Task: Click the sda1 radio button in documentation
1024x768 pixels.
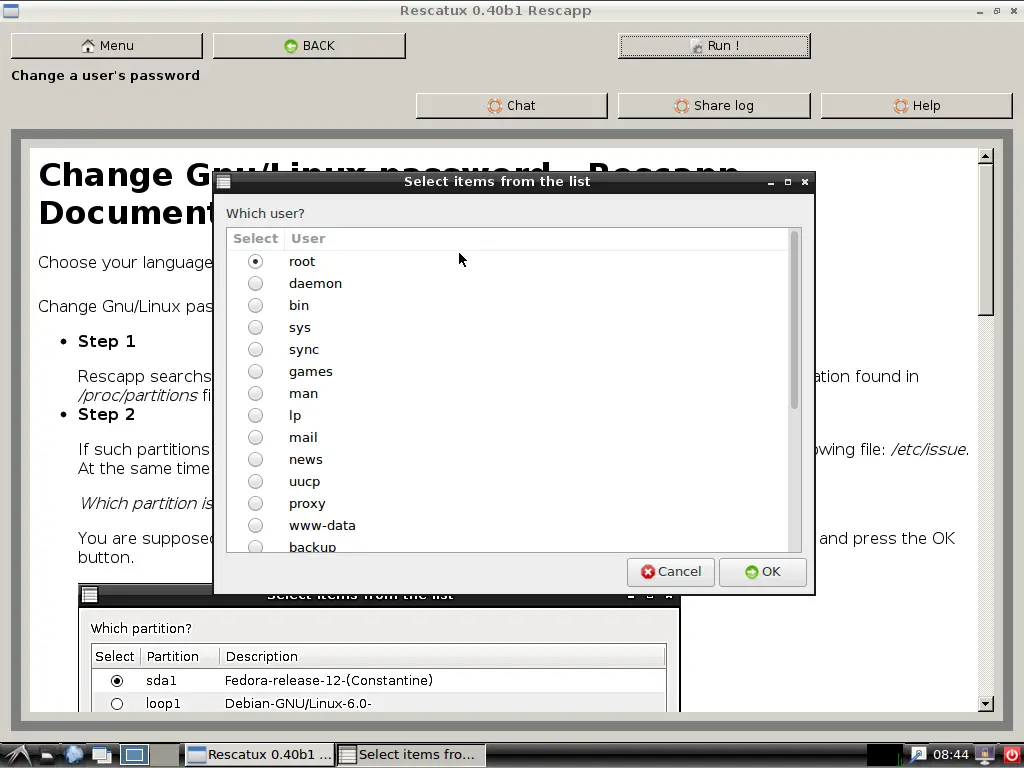Action: tap(117, 681)
